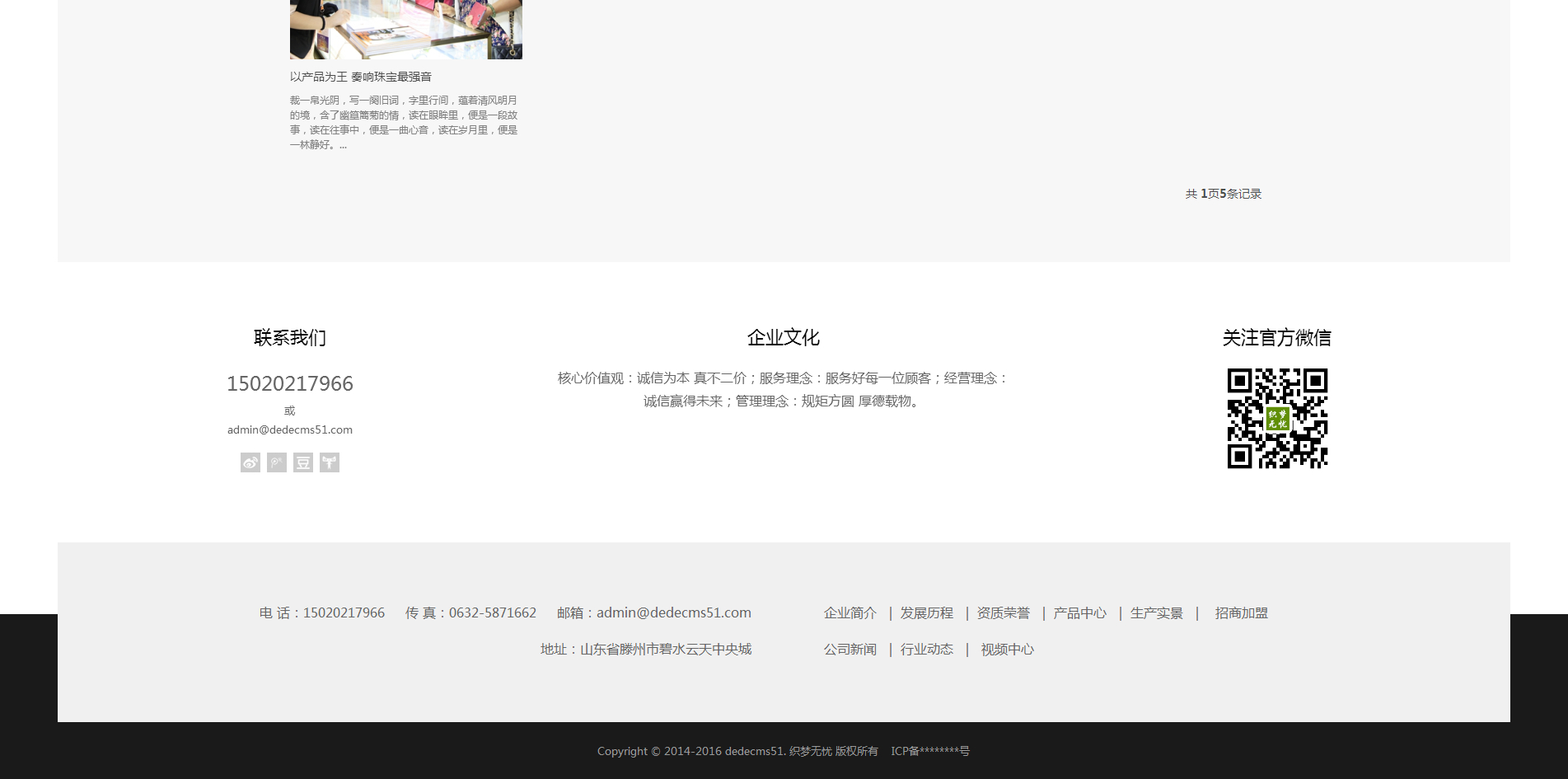Click the large phone number 15020217966
The image size is (1568, 779).
click(x=290, y=383)
